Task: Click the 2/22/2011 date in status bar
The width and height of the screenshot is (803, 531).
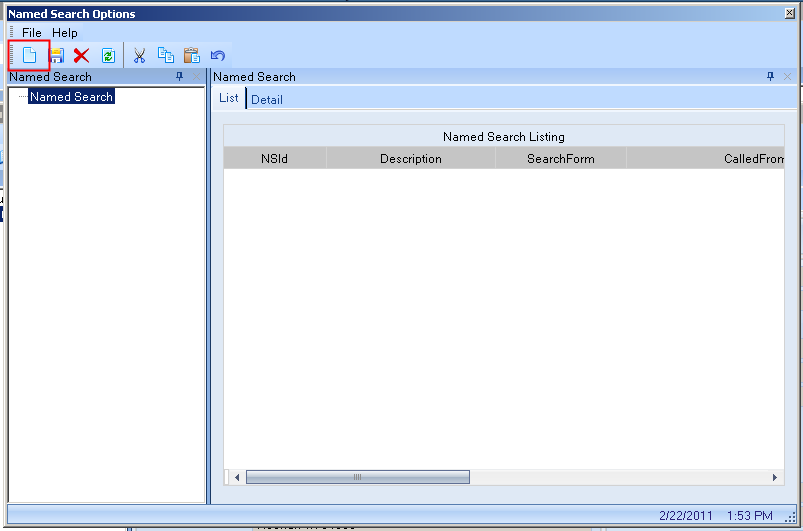Action: click(x=686, y=516)
